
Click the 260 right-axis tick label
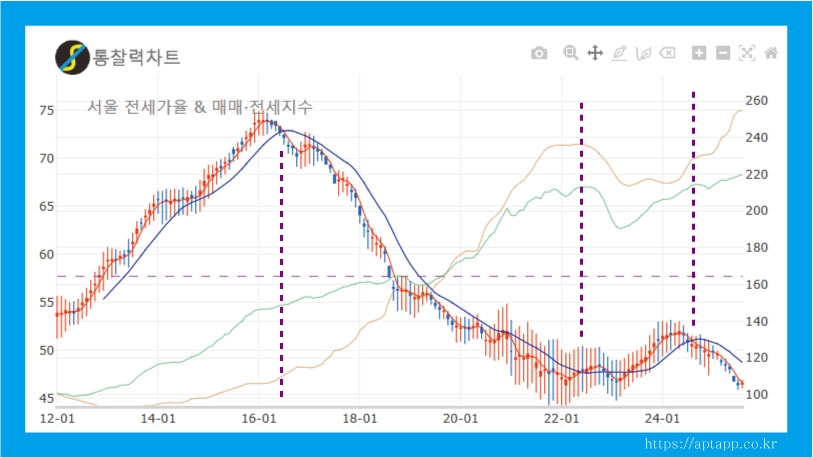click(756, 100)
